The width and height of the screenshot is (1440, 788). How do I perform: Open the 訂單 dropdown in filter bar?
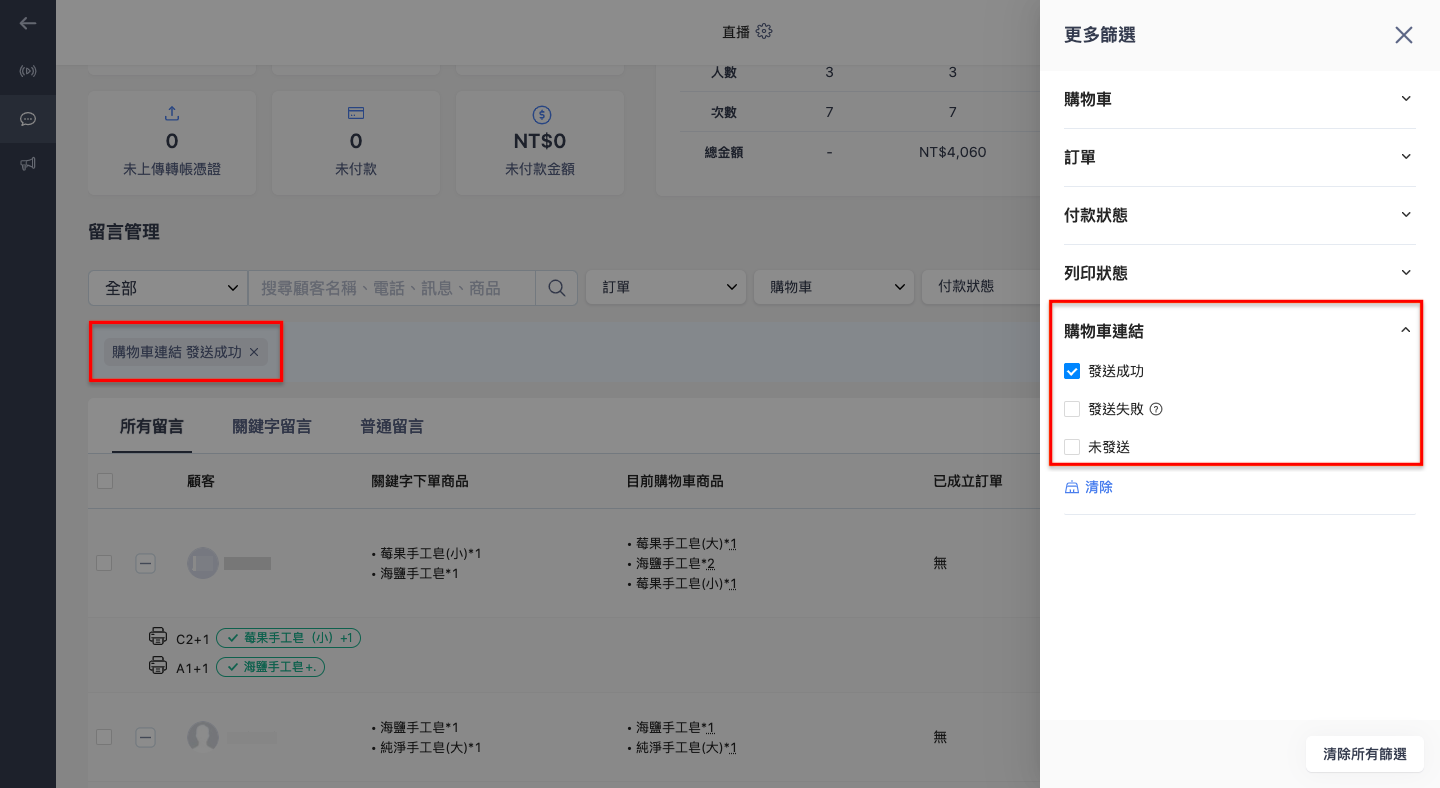coord(666,287)
